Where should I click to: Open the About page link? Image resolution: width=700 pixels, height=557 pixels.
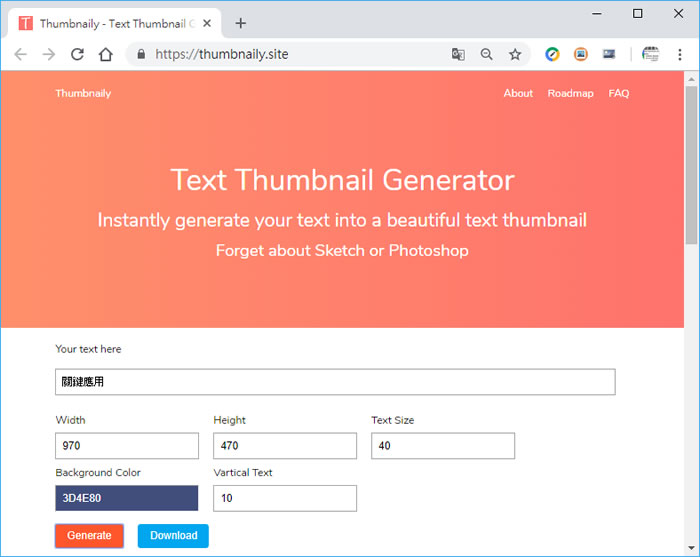click(x=518, y=93)
